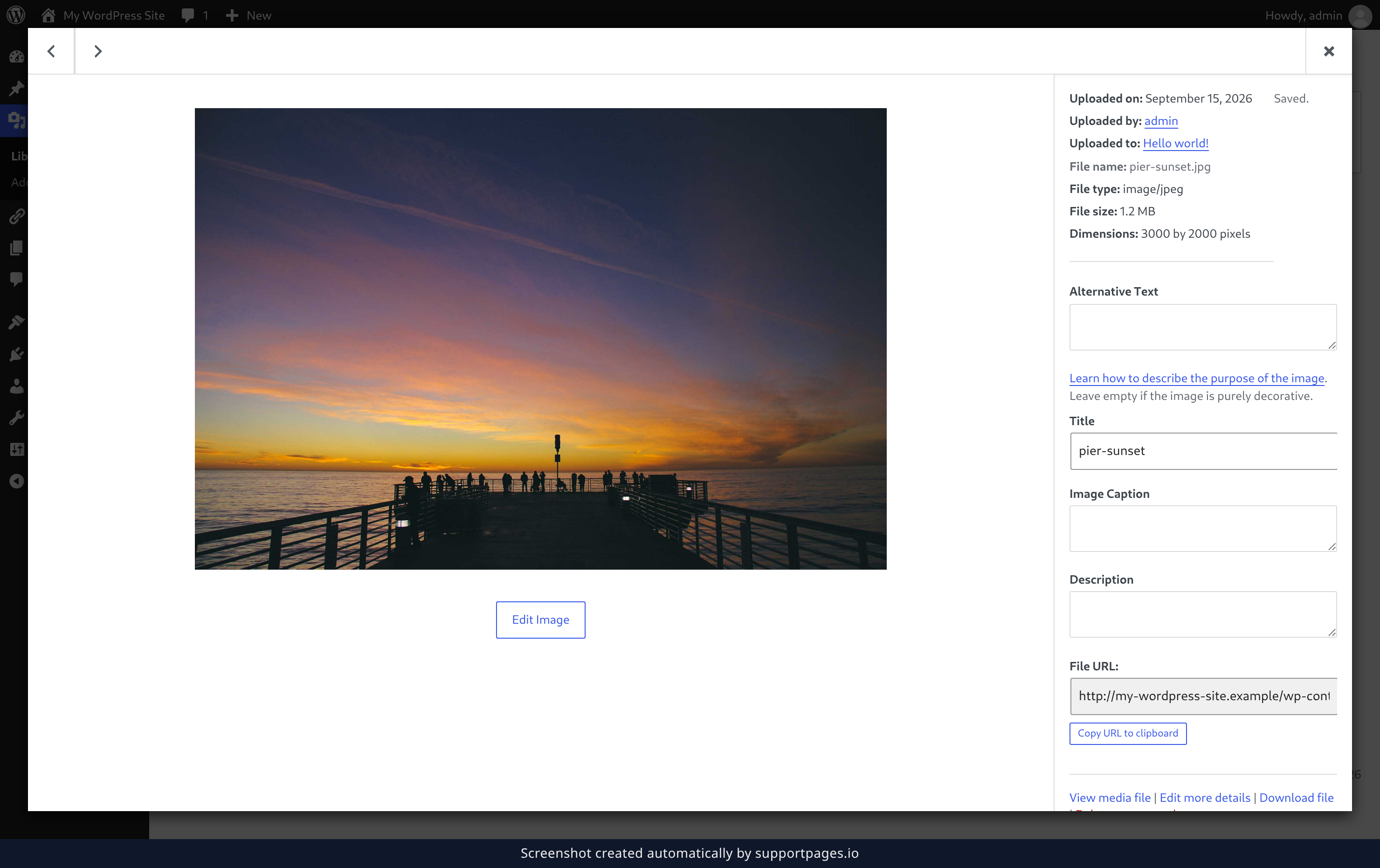Screen dimensions: 1380x868
Task: Open the admin uploader link
Action: coord(1161,121)
